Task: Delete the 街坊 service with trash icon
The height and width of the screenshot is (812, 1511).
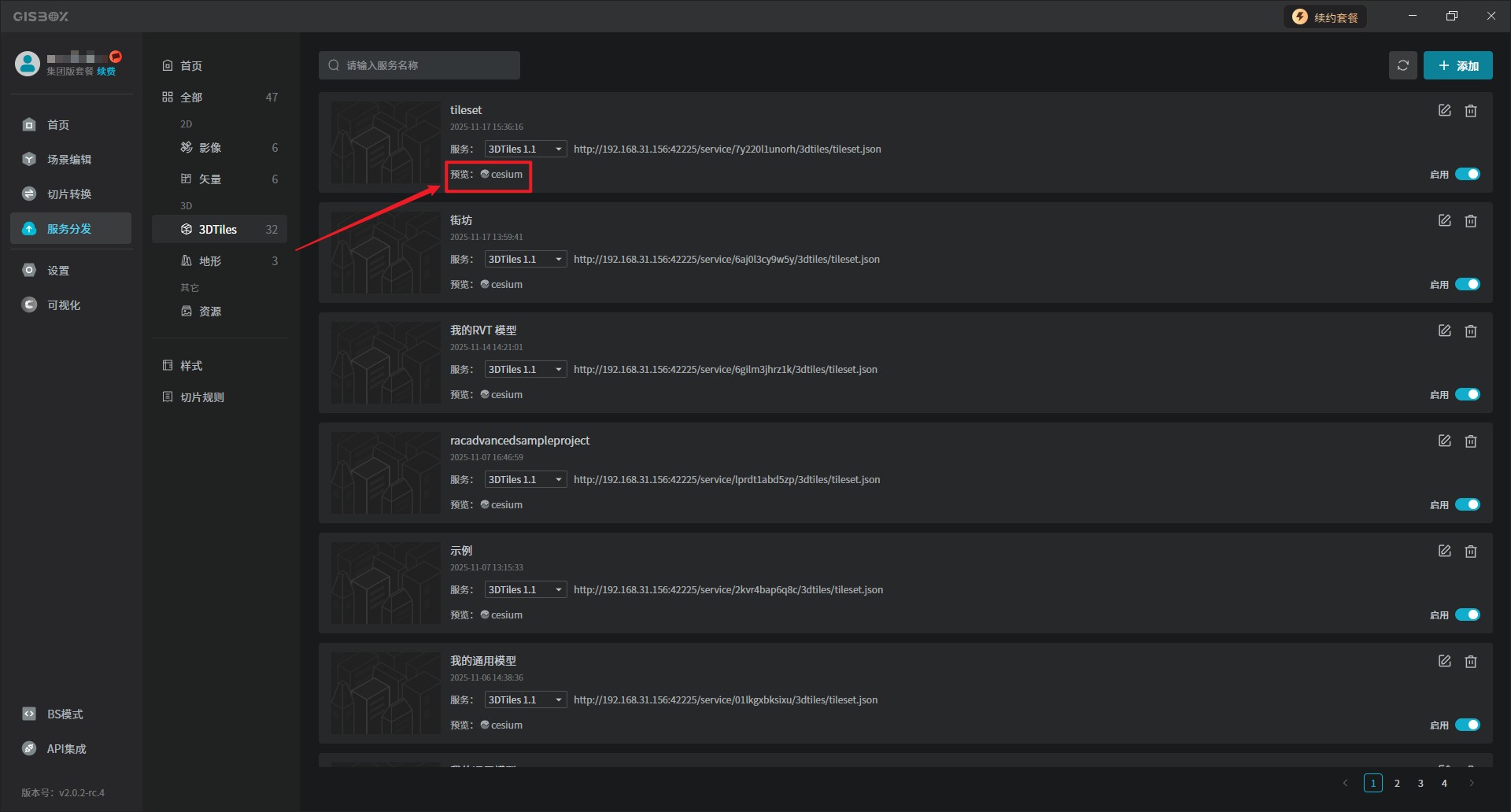Action: [x=1470, y=221]
